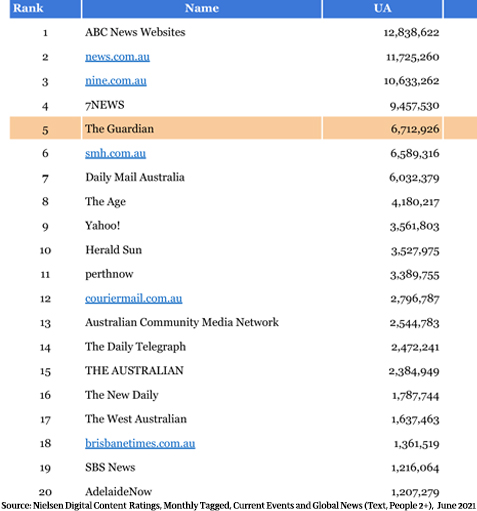Visit the couriermail.com.au link

(x=134, y=298)
